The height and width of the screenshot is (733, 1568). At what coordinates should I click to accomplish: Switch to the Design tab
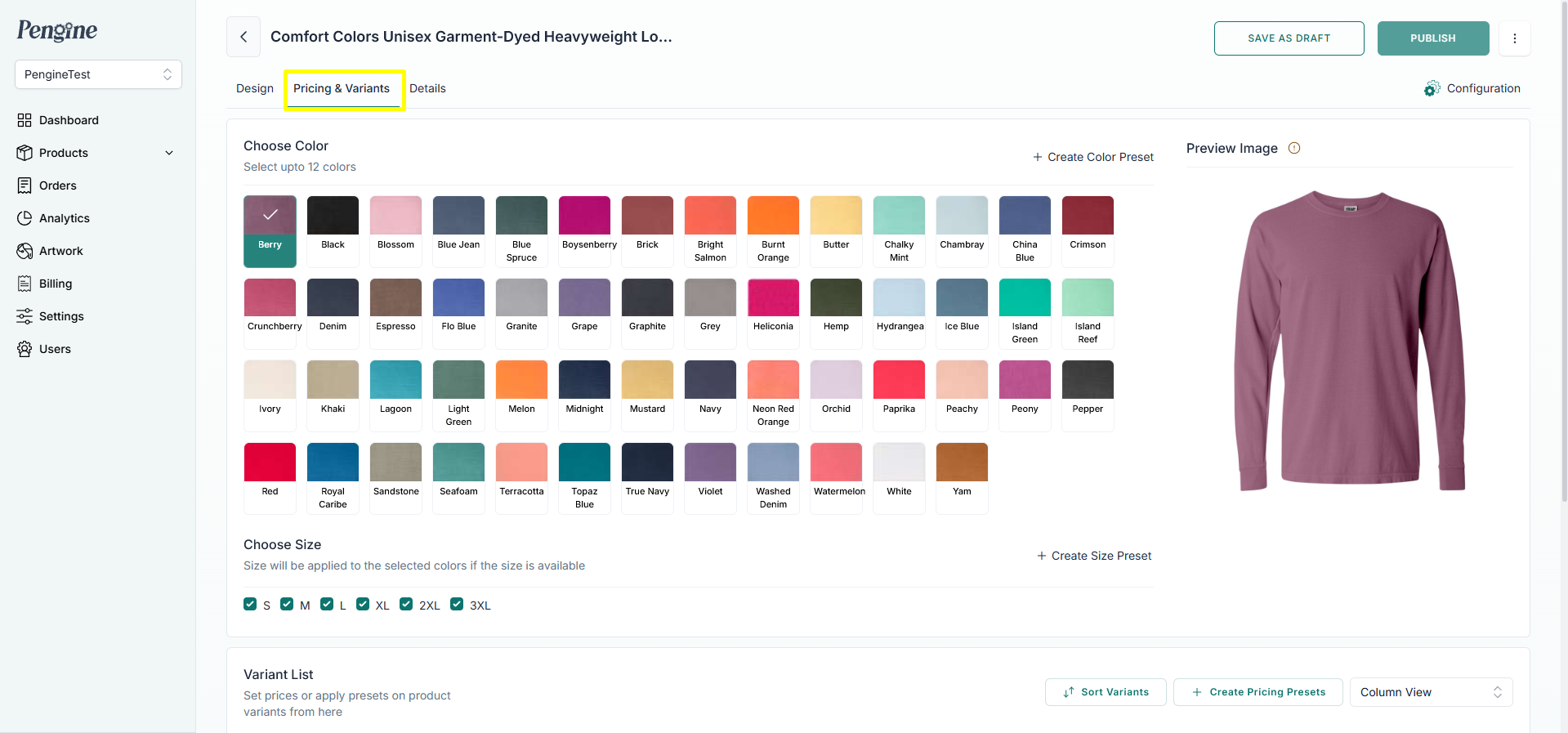[x=255, y=88]
